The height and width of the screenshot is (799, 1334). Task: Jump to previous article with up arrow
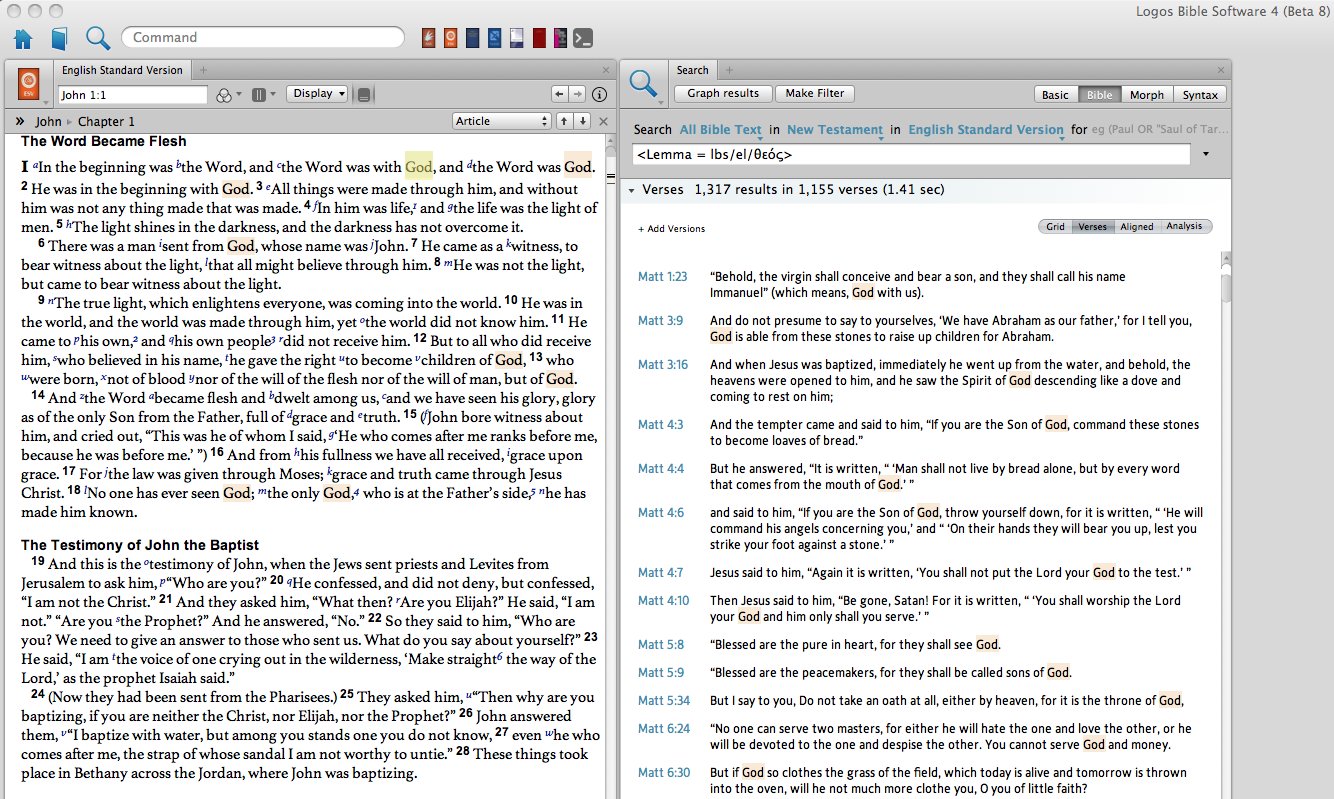565,121
